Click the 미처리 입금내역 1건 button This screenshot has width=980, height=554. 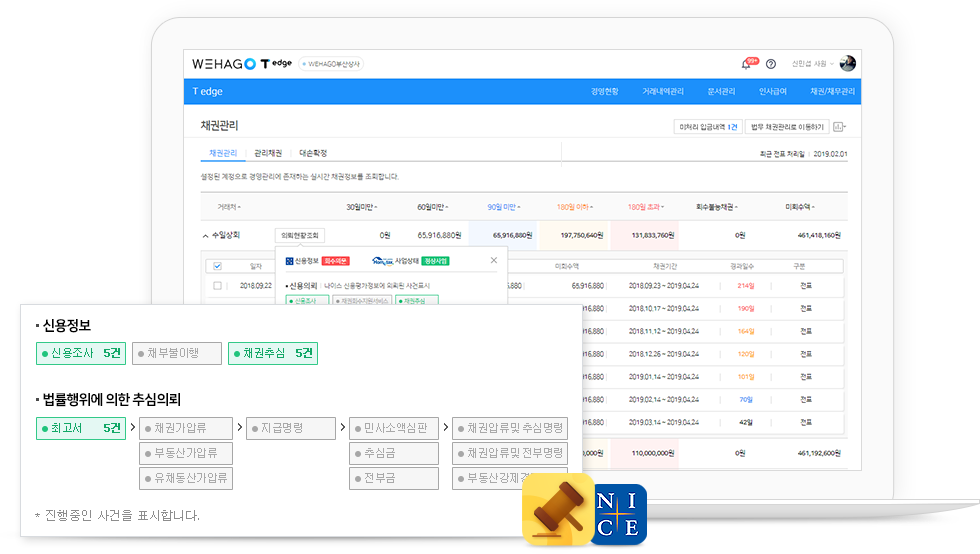pos(708,127)
